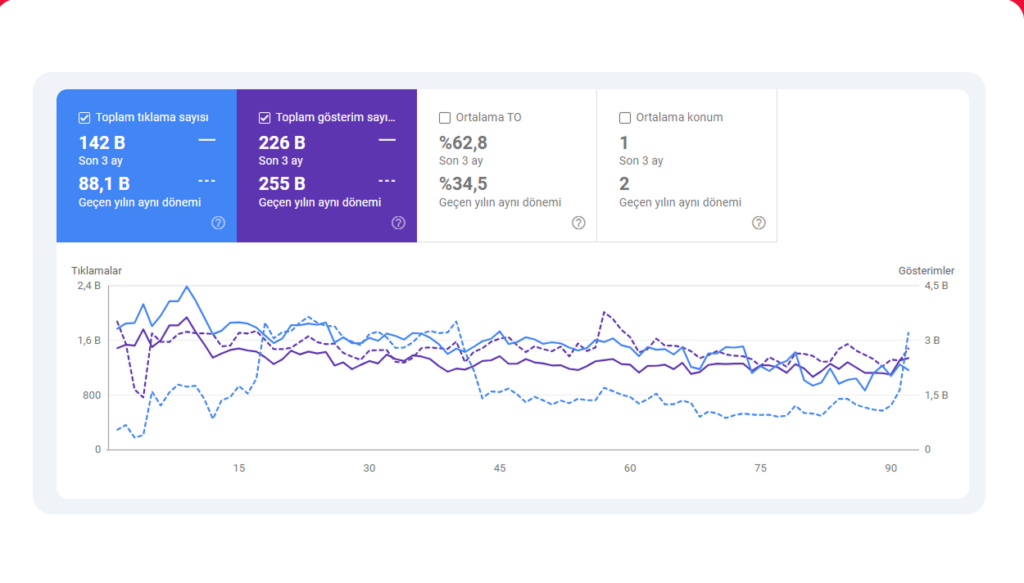1024x583 pixels.
Task: Click the Gösterimler axis title
Action: click(926, 270)
